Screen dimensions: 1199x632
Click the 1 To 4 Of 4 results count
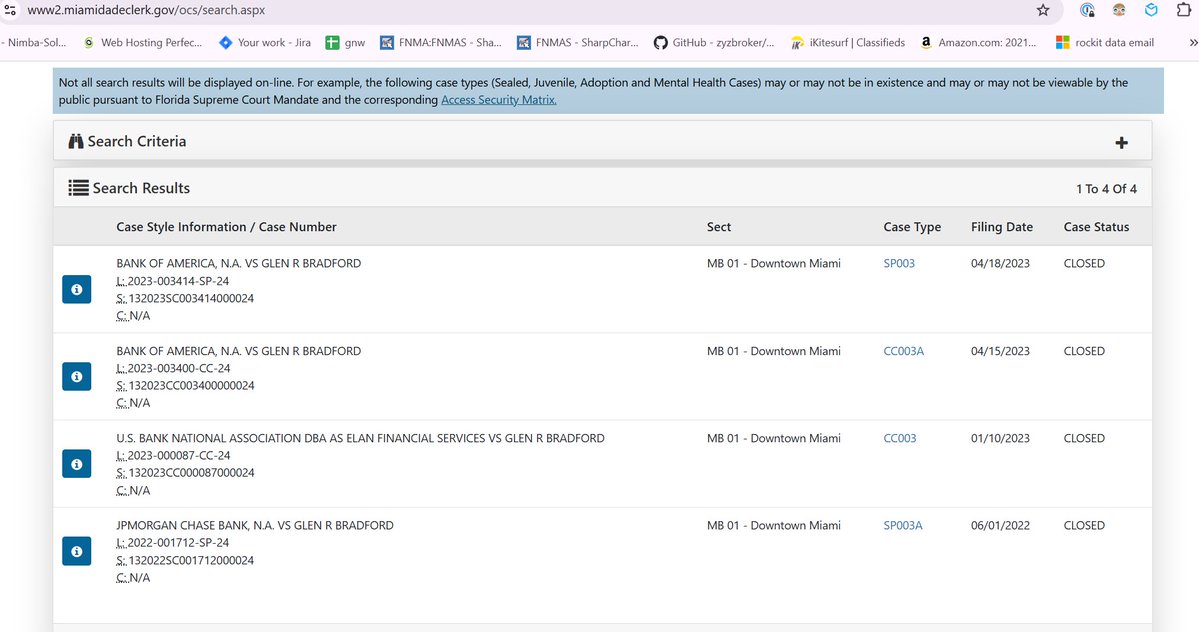tap(1106, 189)
